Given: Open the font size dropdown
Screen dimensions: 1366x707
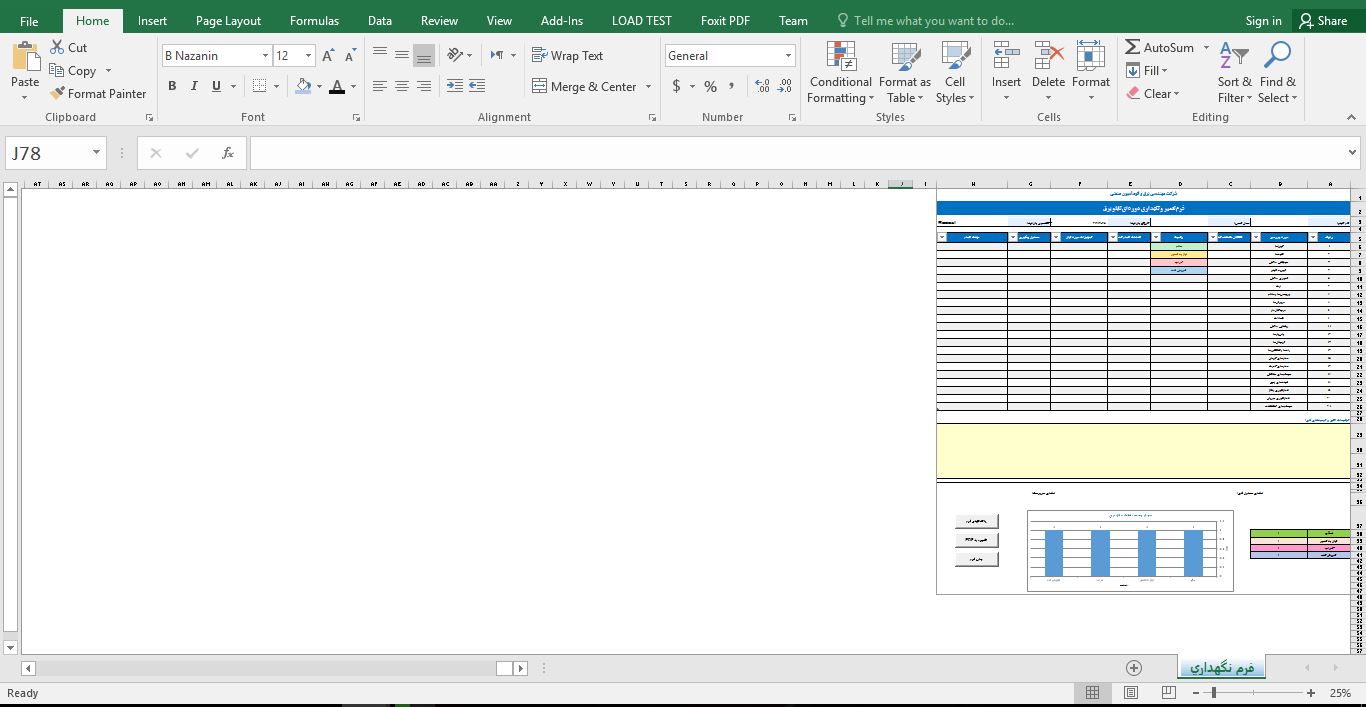Looking at the screenshot, I should pyautogui.click(x=308, y=56).
